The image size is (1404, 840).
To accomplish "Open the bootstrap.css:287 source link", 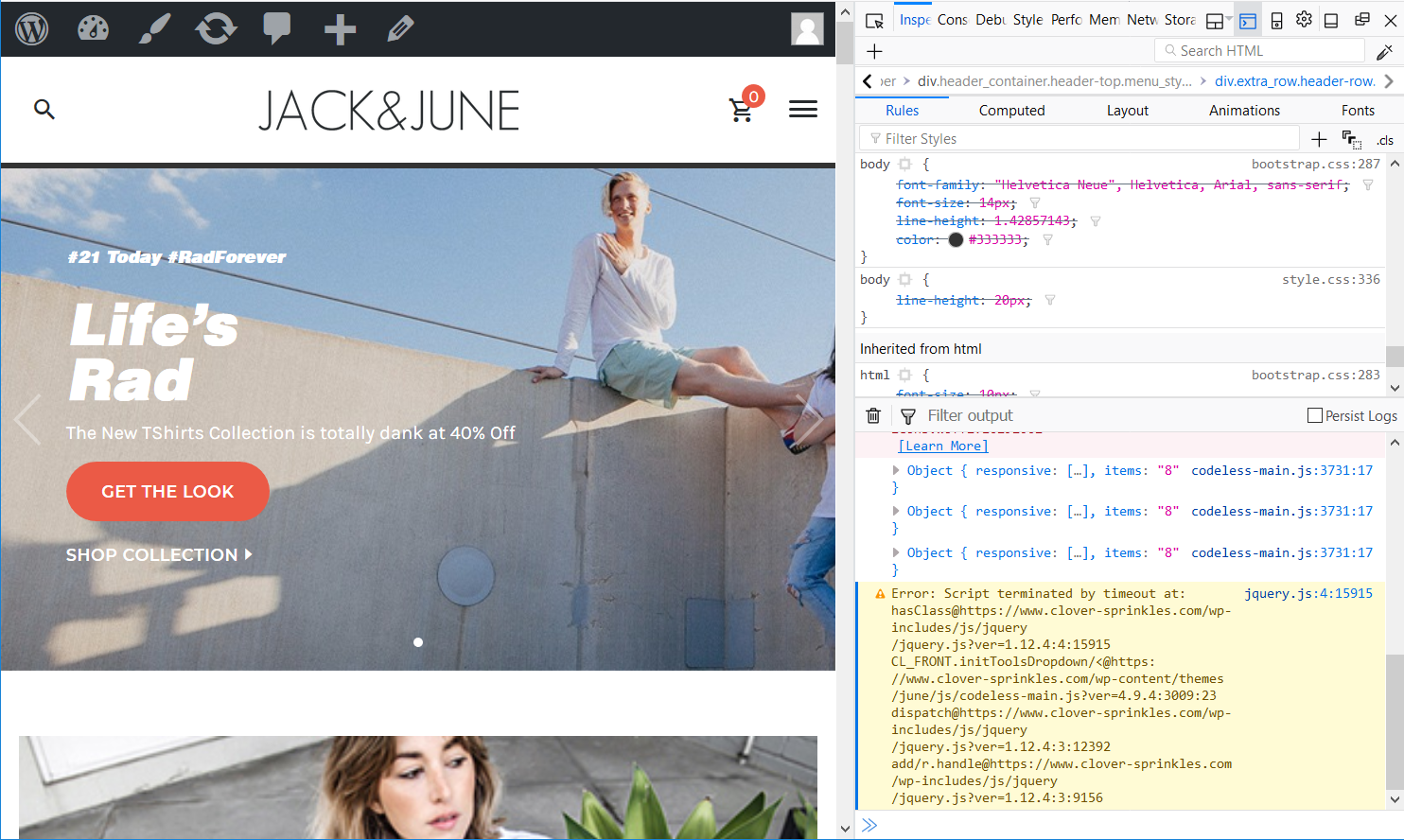I will pos(1316,165).
